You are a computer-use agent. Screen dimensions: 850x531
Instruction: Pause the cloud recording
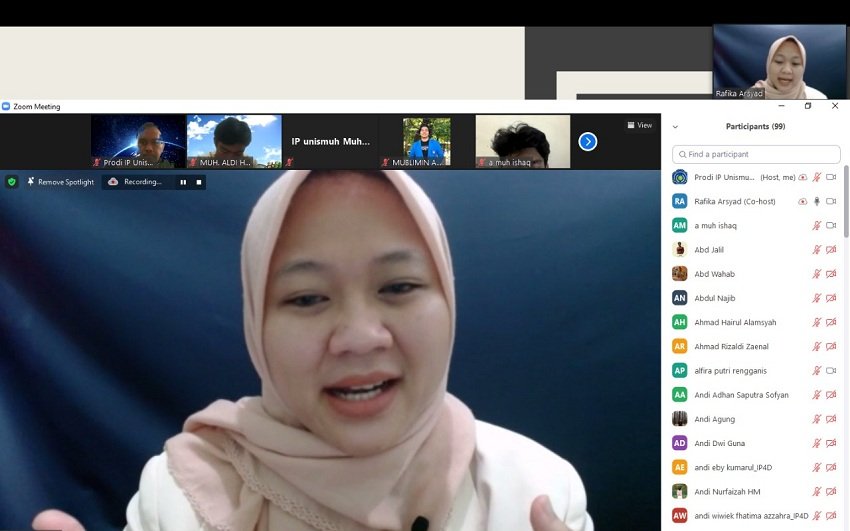click(x=183, y=182)
